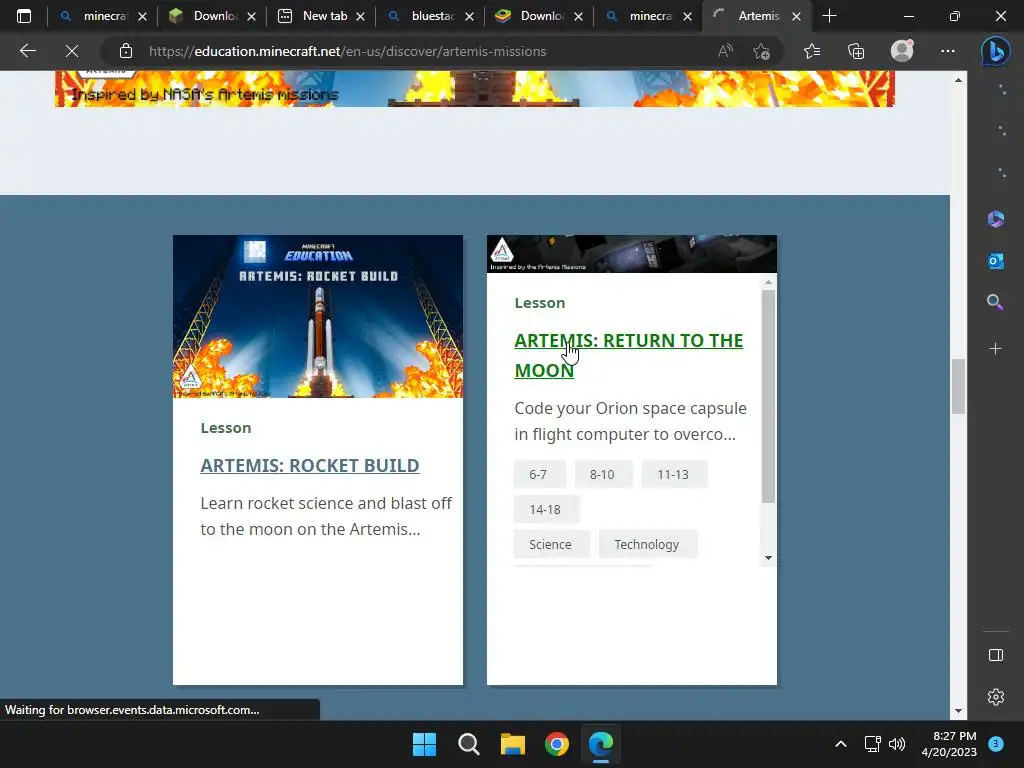Show hidden tray icons chevron
Screen dimensions: 1024x768
coord(841,744)
